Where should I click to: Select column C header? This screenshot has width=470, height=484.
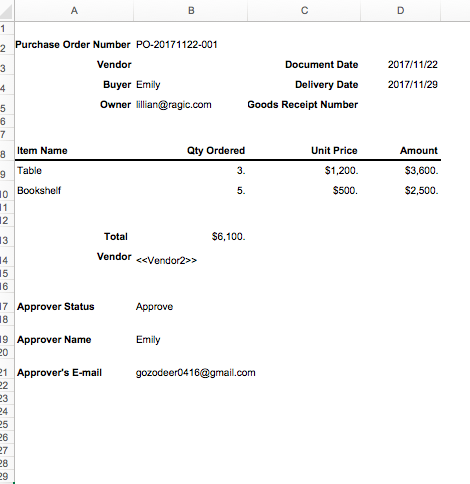pos(304,10)
